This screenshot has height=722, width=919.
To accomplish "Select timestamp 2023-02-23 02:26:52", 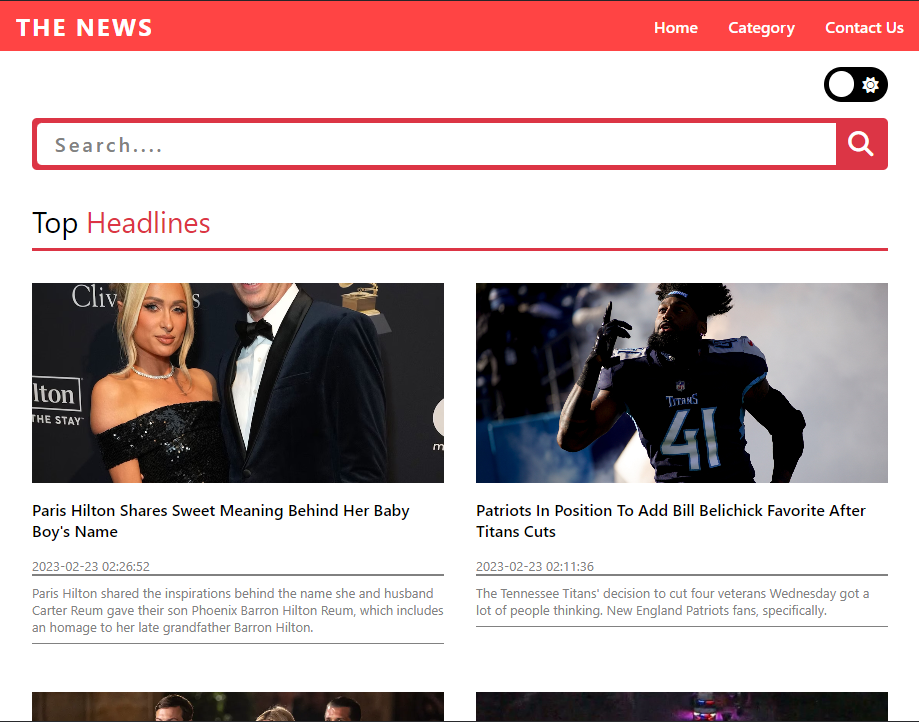I will (91, 566).
